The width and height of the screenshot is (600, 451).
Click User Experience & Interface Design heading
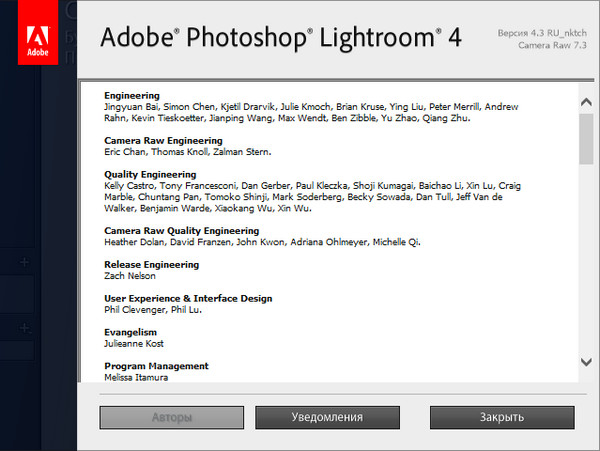pyautogui.click(x=188, y=299)
